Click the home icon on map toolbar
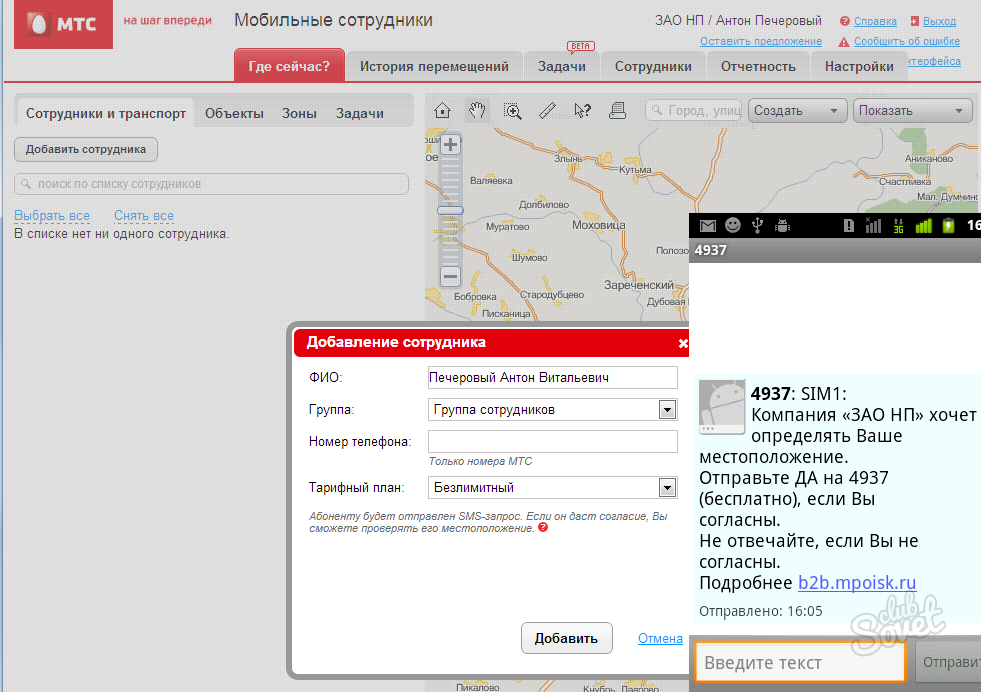 coord(442,111)
